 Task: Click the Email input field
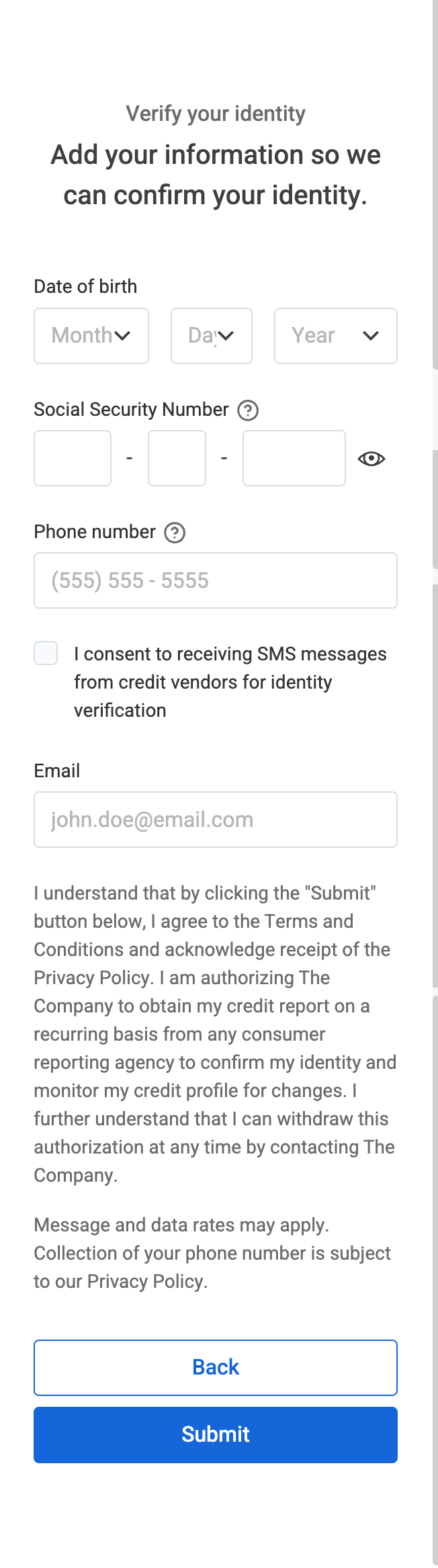(216, 820)
